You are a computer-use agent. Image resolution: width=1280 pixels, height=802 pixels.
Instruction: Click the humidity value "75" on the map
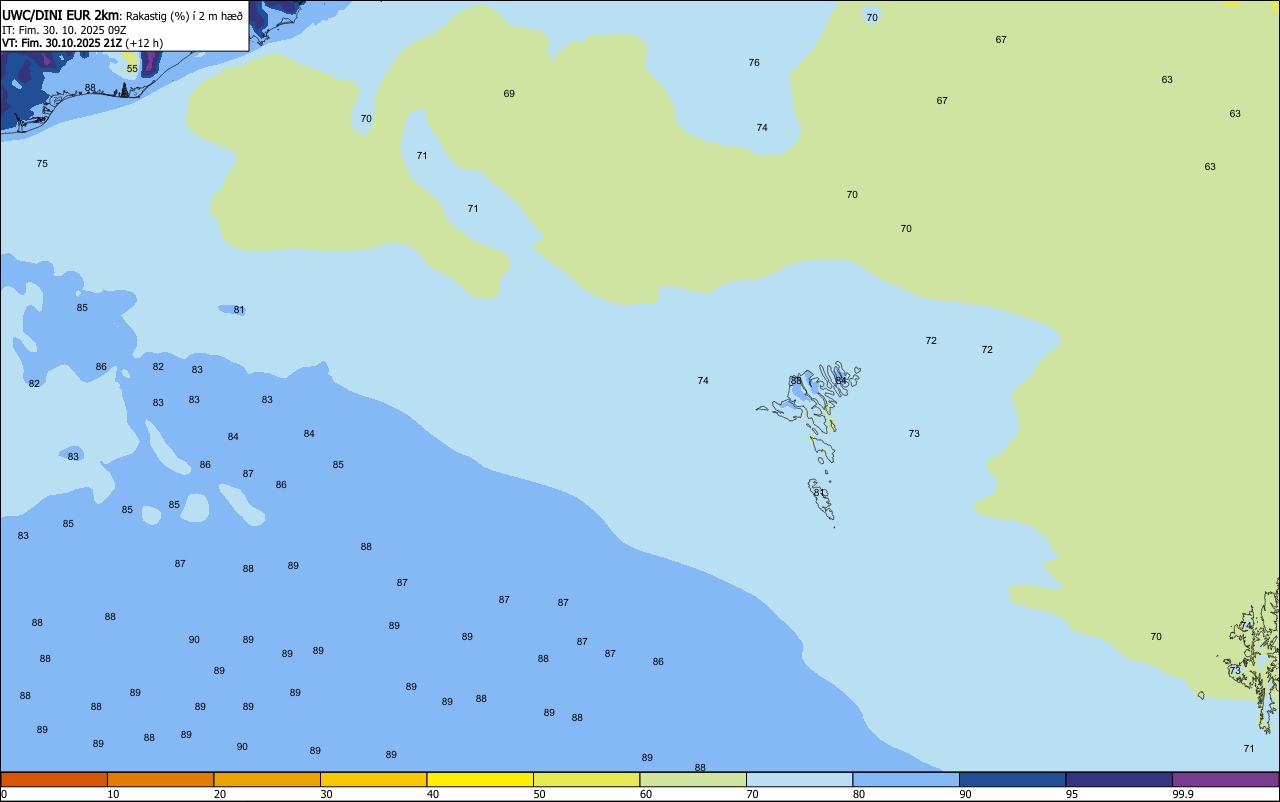coord(42,164)
